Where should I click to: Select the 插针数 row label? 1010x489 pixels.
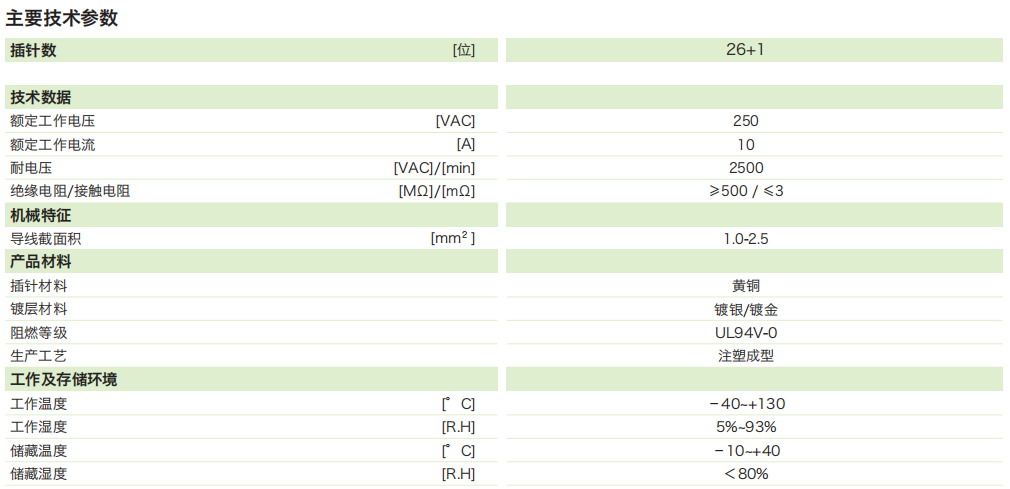pos(33,50)
